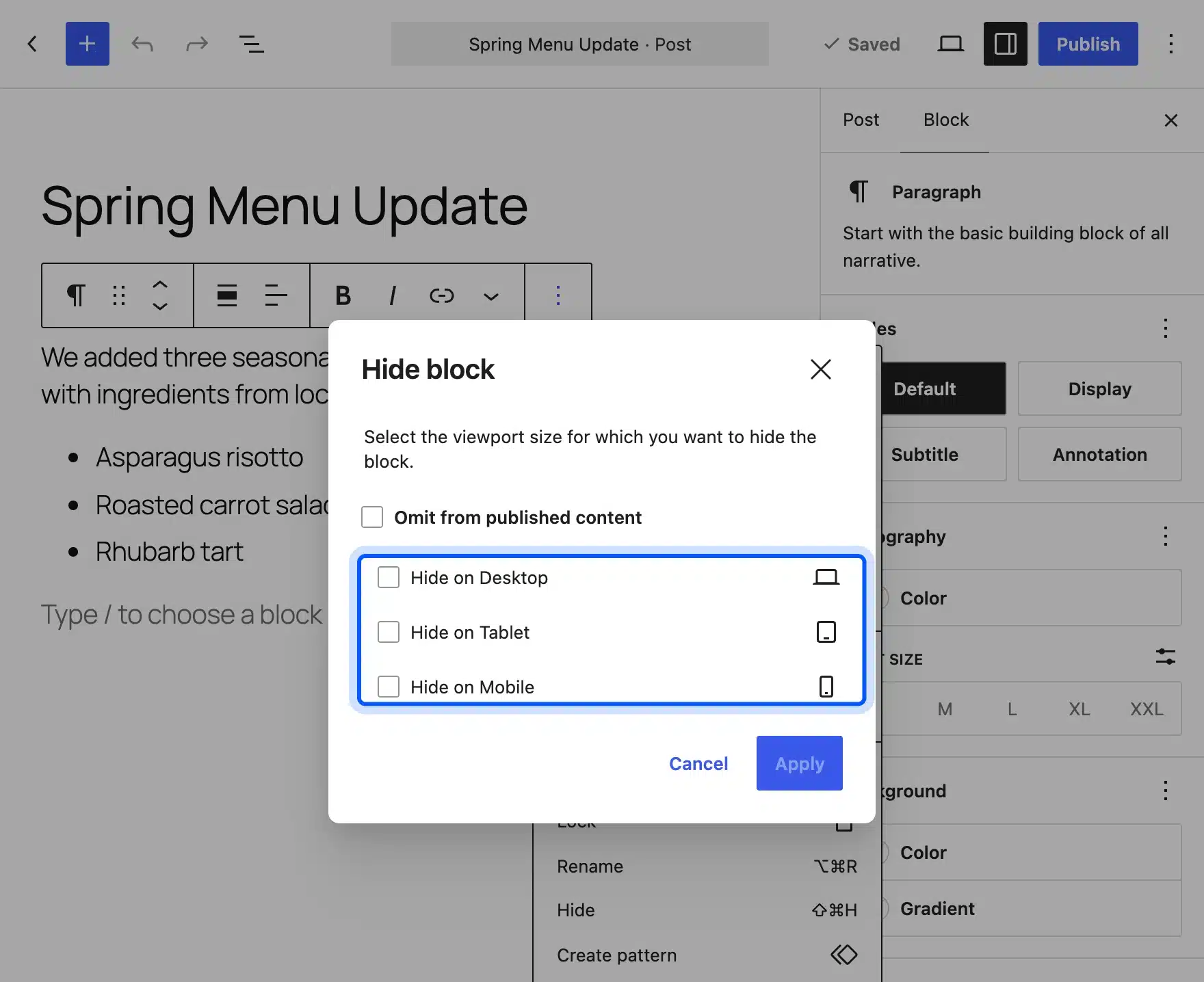
Task: Select Hide in the block menu
Action: pos(707,910)
